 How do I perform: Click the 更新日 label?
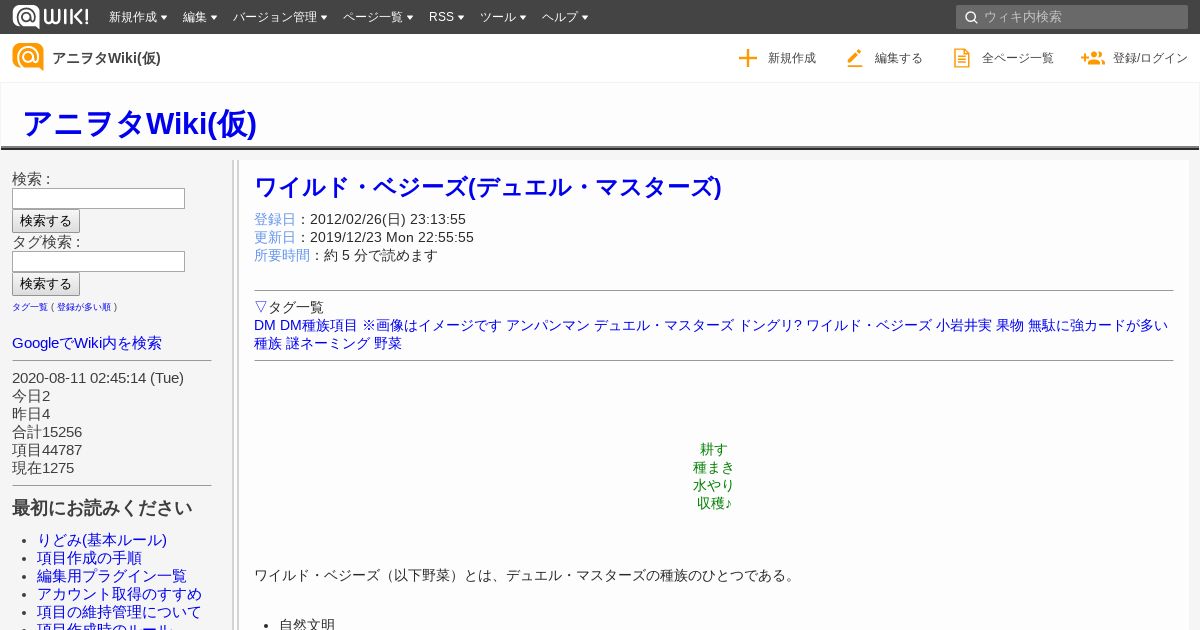pyautogui.click(x=275, y=237)
